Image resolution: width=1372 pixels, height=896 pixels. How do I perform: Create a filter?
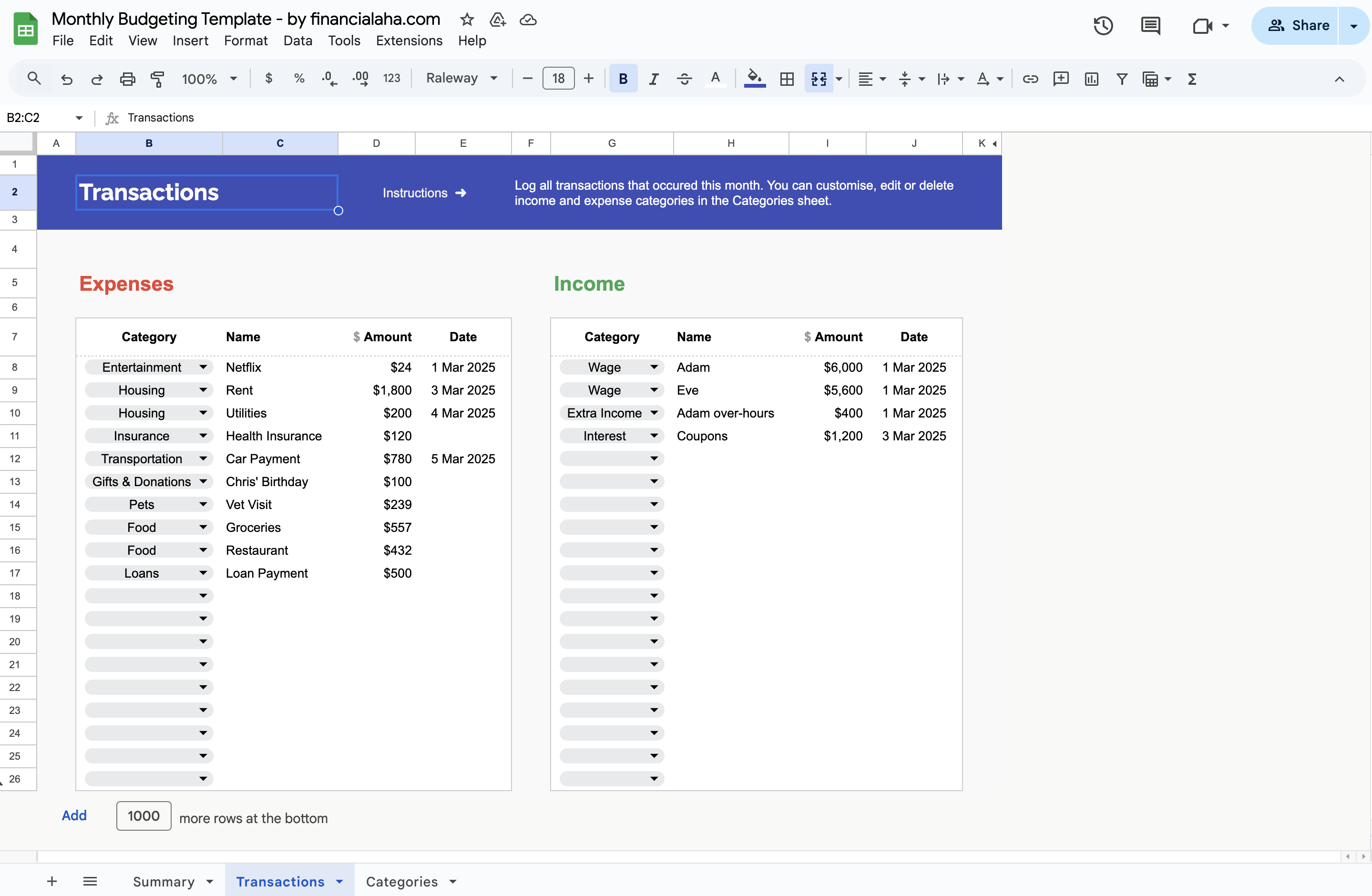pyautogui.click(x=1122, y=78)
